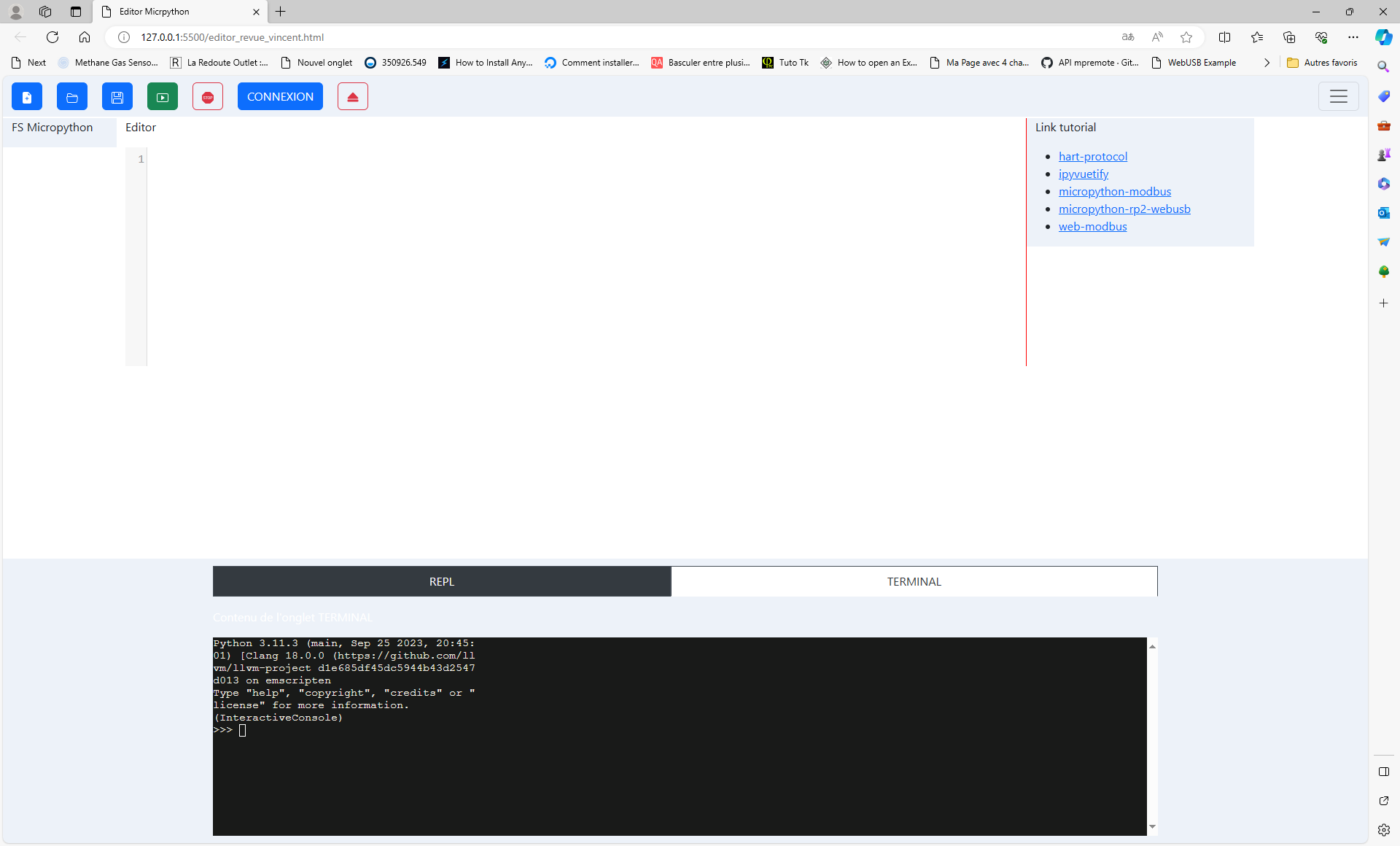Click the open folder icon button
Screen dimensions: 1400x846
point(72,96)
